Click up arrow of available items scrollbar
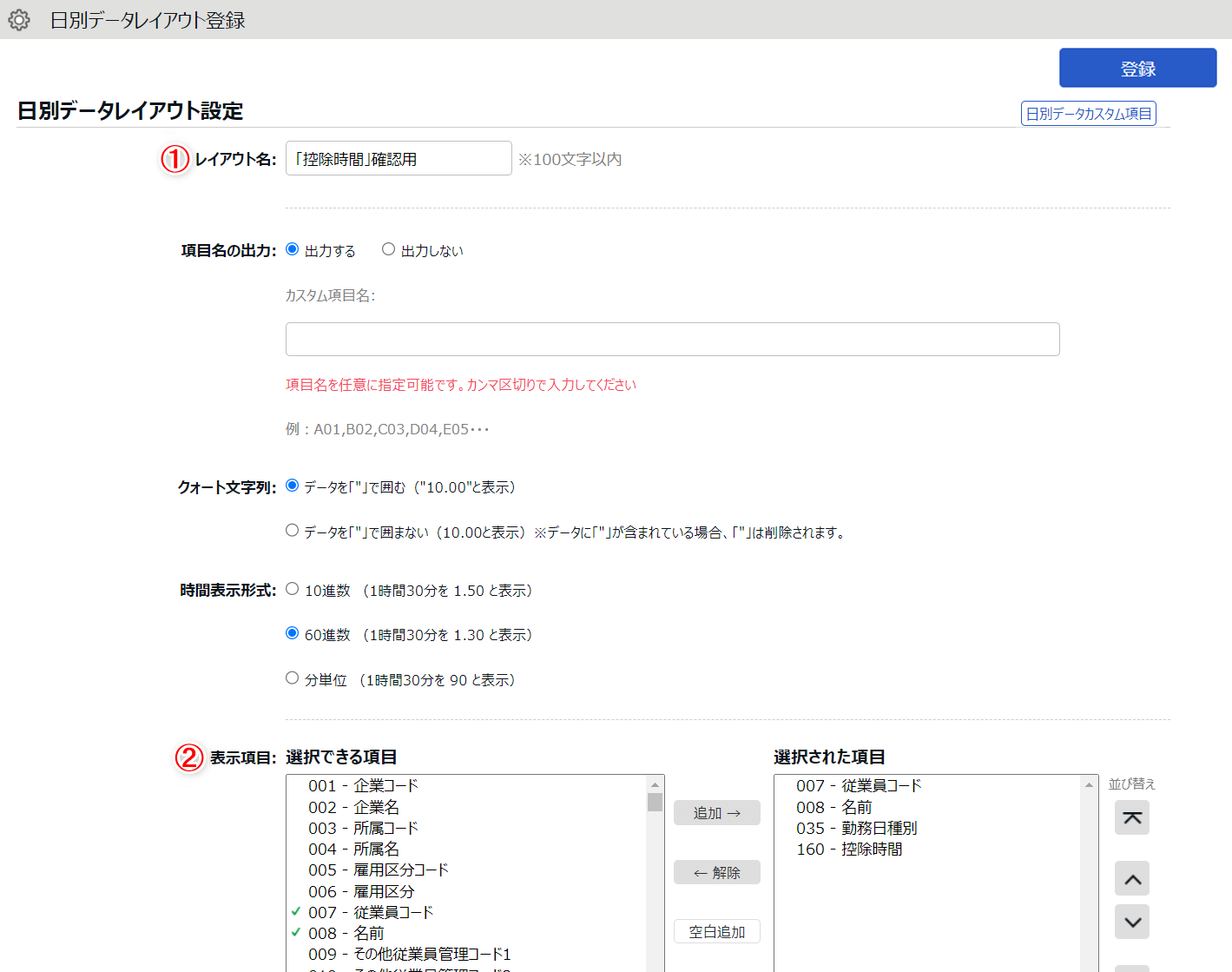The image size is (1232, 972). click(655, 784)
